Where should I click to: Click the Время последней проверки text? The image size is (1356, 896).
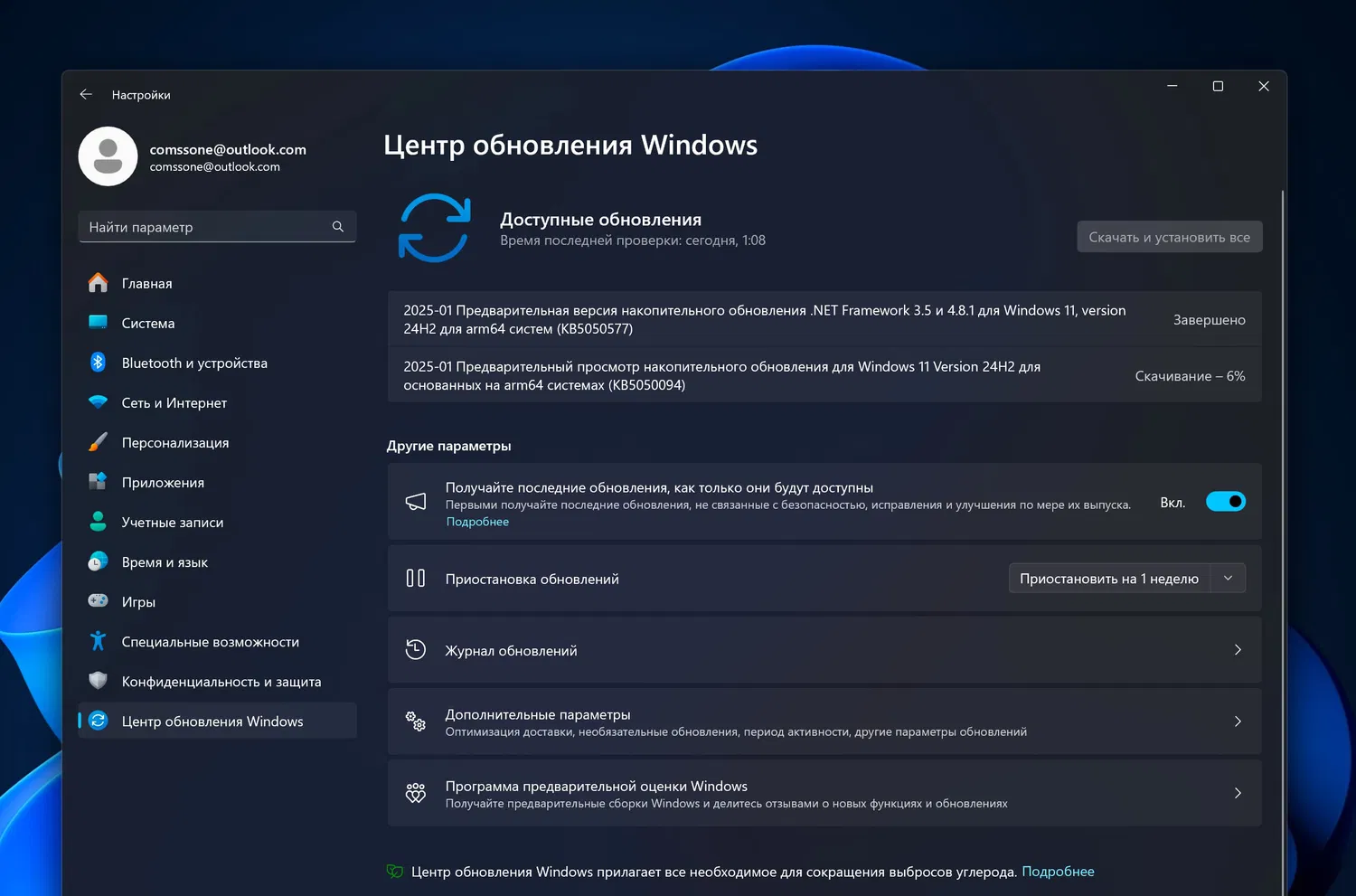633,241
